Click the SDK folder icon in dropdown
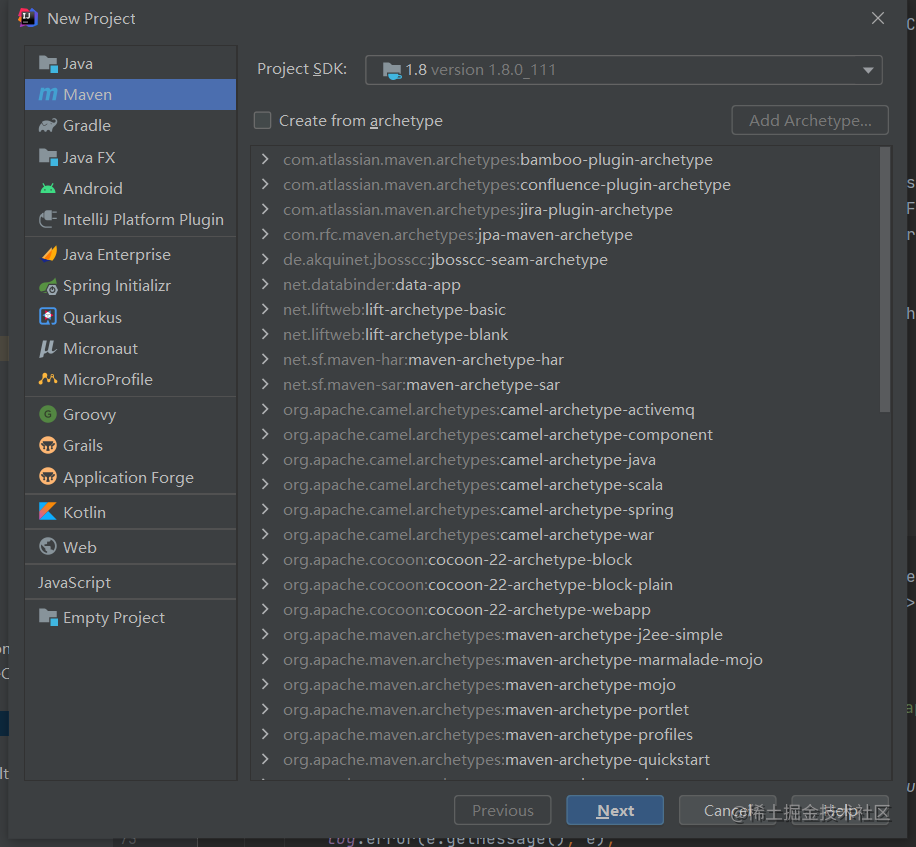 click(392, 71)
